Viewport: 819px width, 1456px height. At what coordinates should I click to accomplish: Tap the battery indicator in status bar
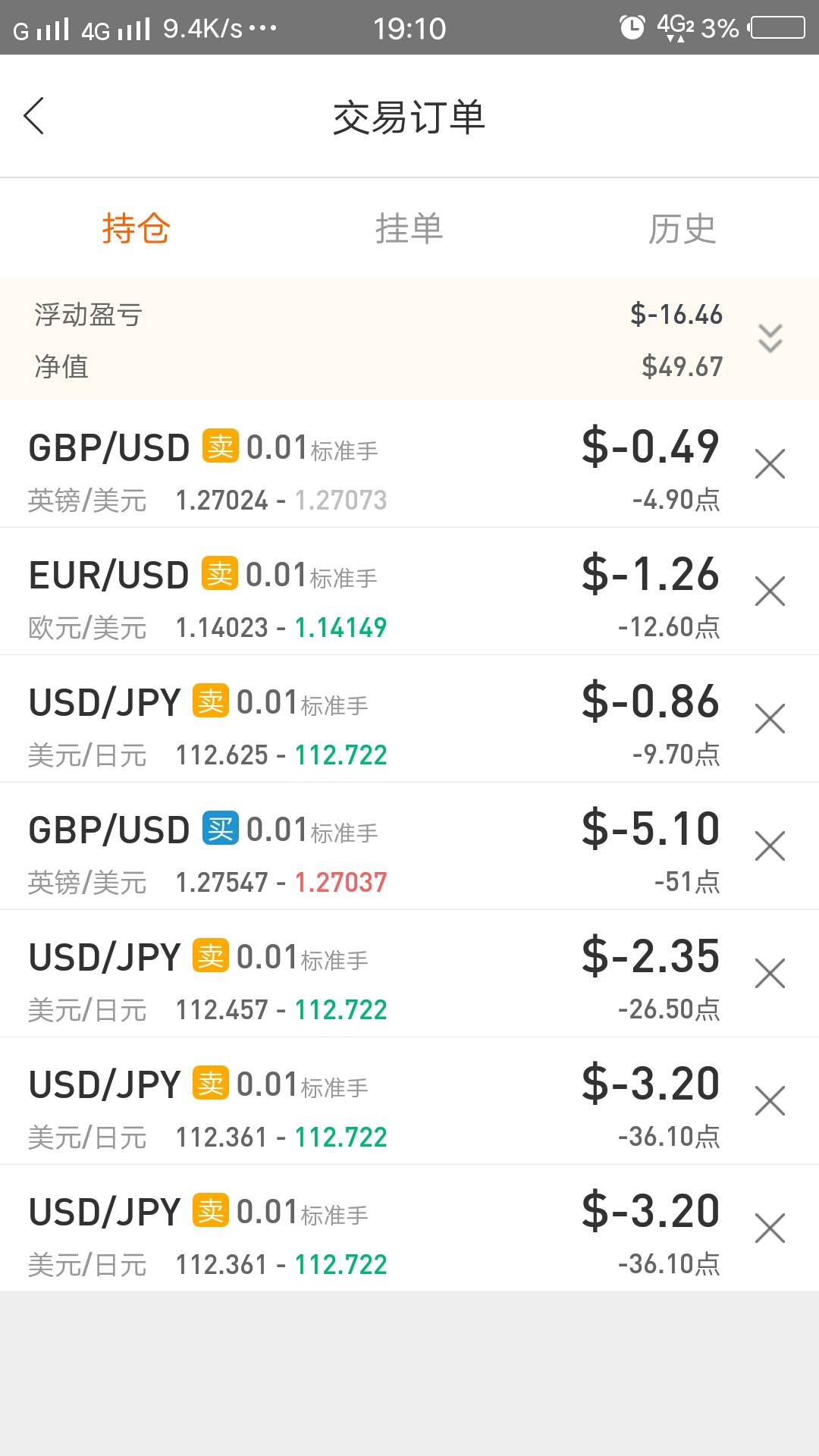pos(777,27)
